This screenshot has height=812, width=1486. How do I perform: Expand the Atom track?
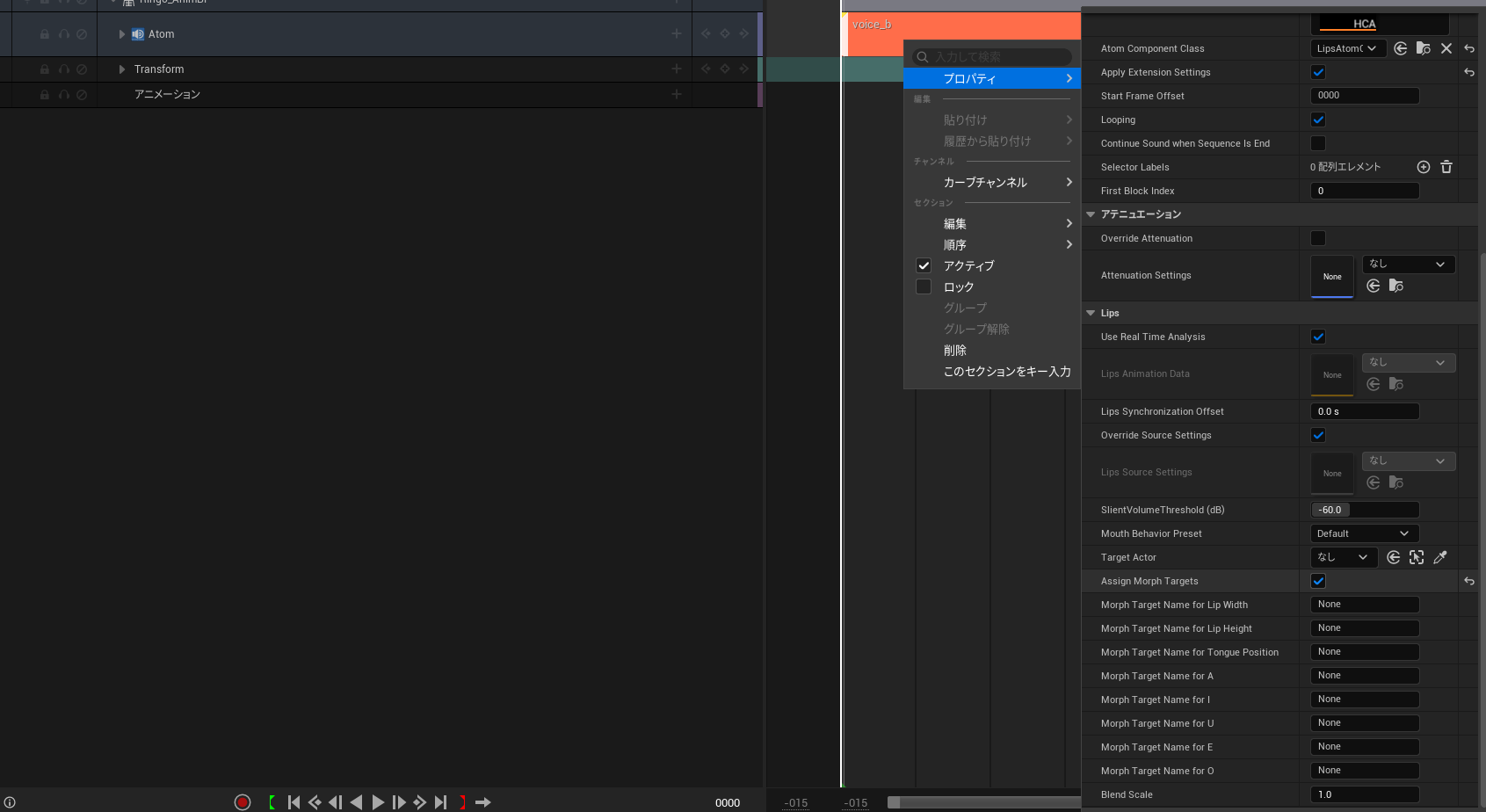[121, 33]
